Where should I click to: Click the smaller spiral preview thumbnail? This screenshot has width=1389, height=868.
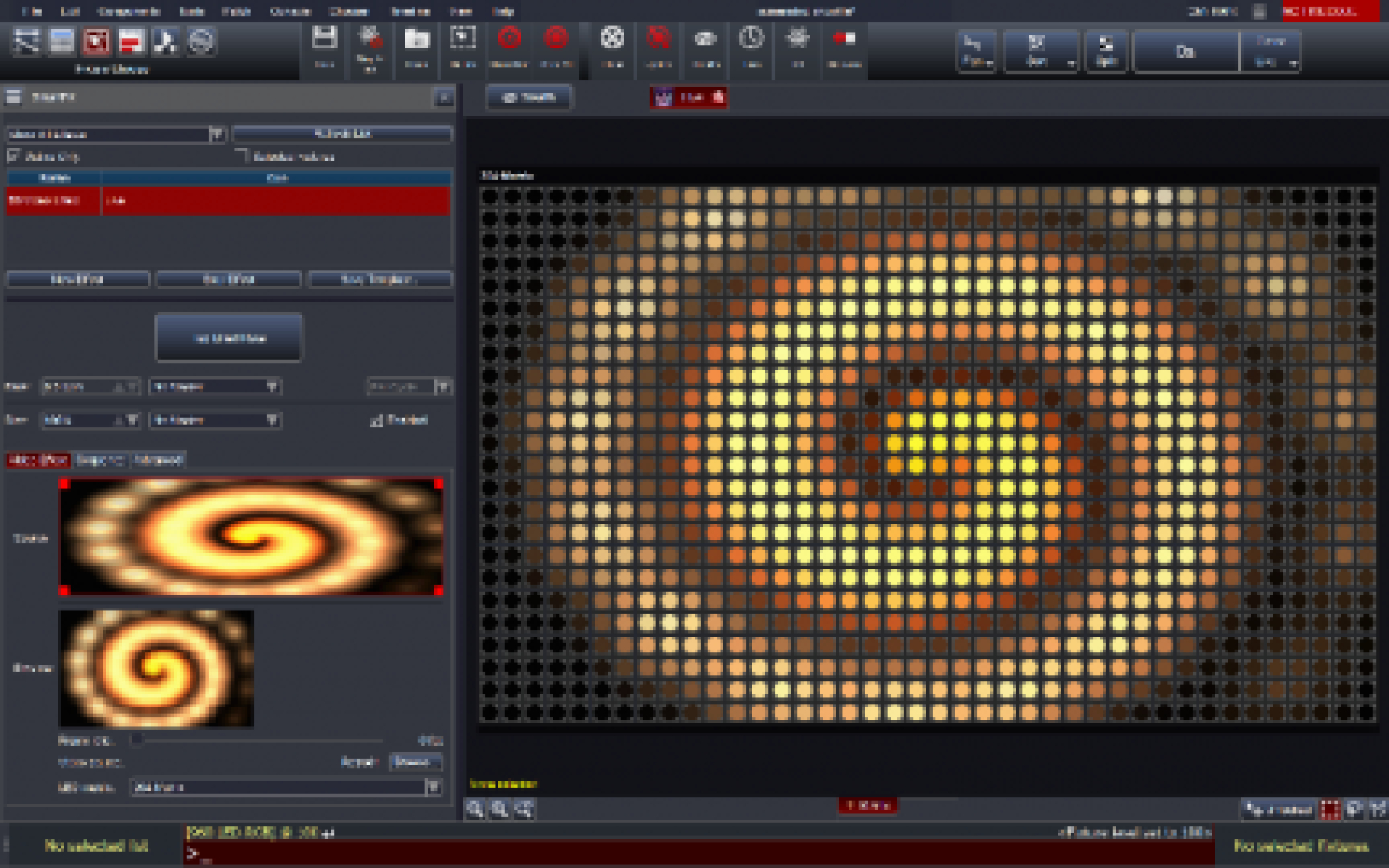click(156, 668)
